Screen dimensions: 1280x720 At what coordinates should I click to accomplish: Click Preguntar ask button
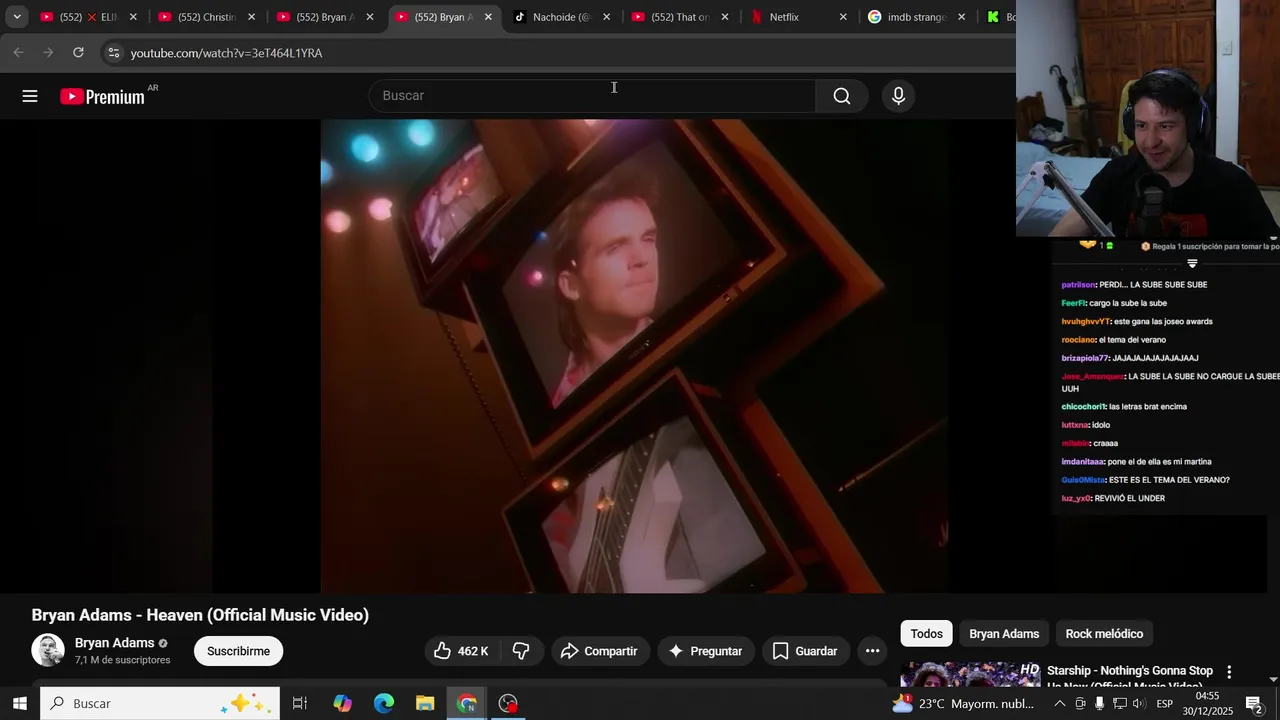click(x=705, y=651)
